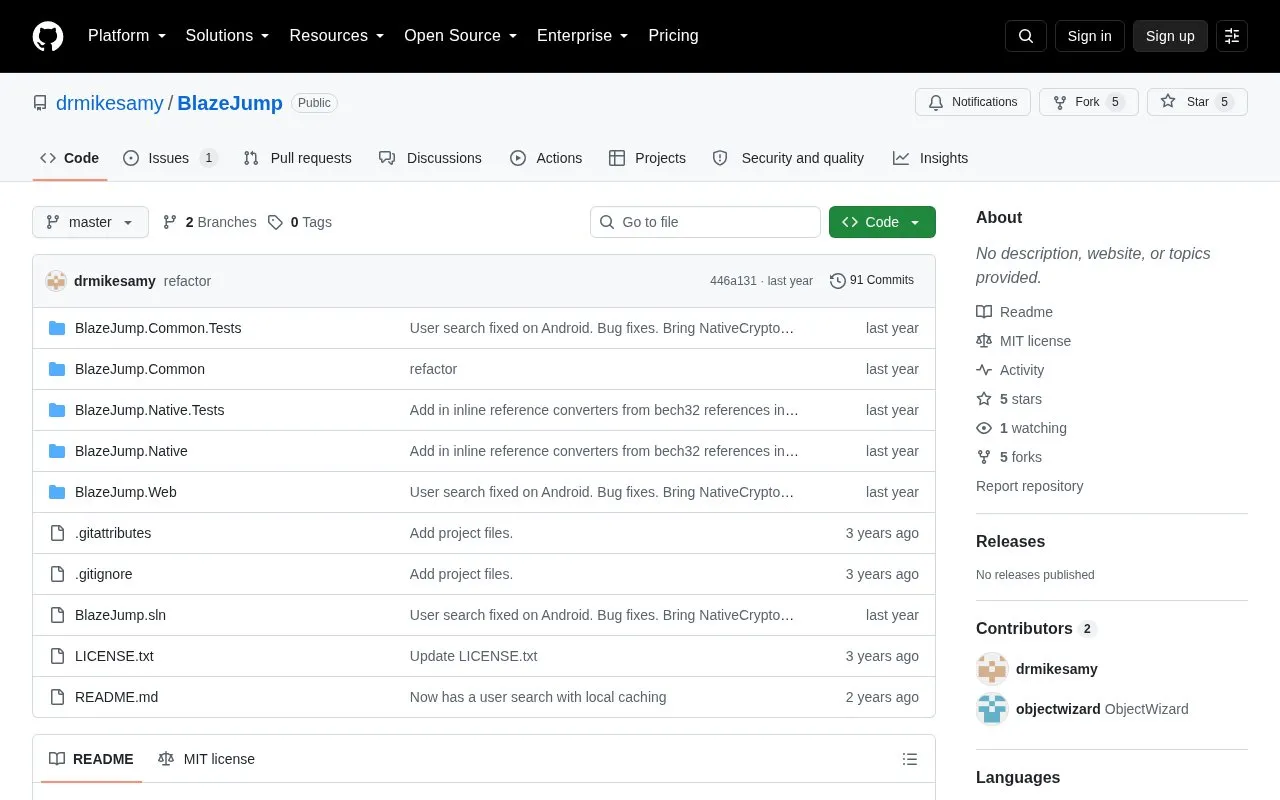This screenshot has width=1280, height=800.
Task: Open the BlazeJump.sln file
Action: click(120, 615)
